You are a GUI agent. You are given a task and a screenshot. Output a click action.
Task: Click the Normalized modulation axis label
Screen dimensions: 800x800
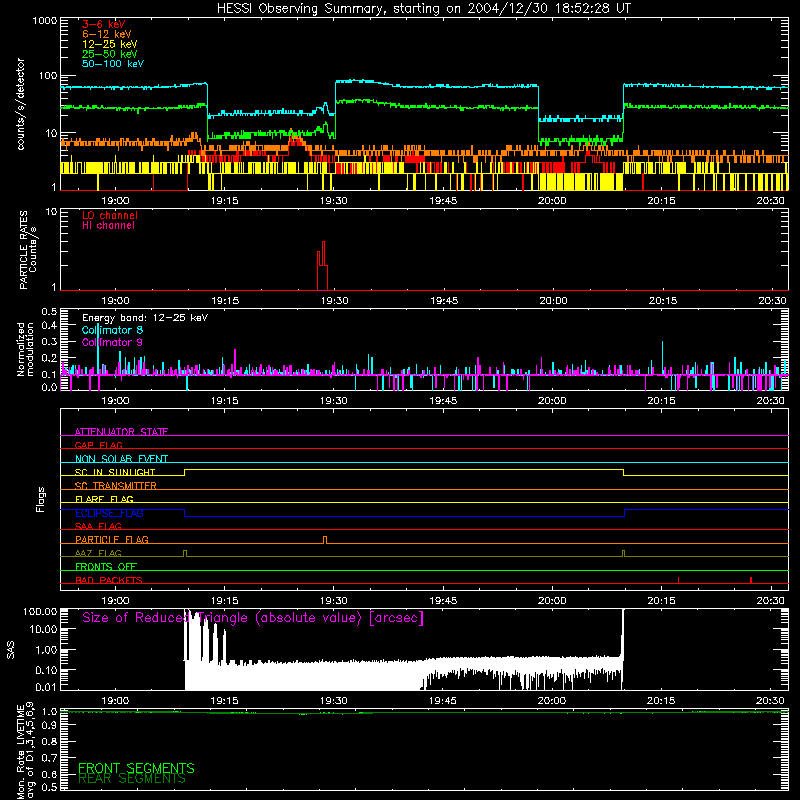click(x=25, y=349)
